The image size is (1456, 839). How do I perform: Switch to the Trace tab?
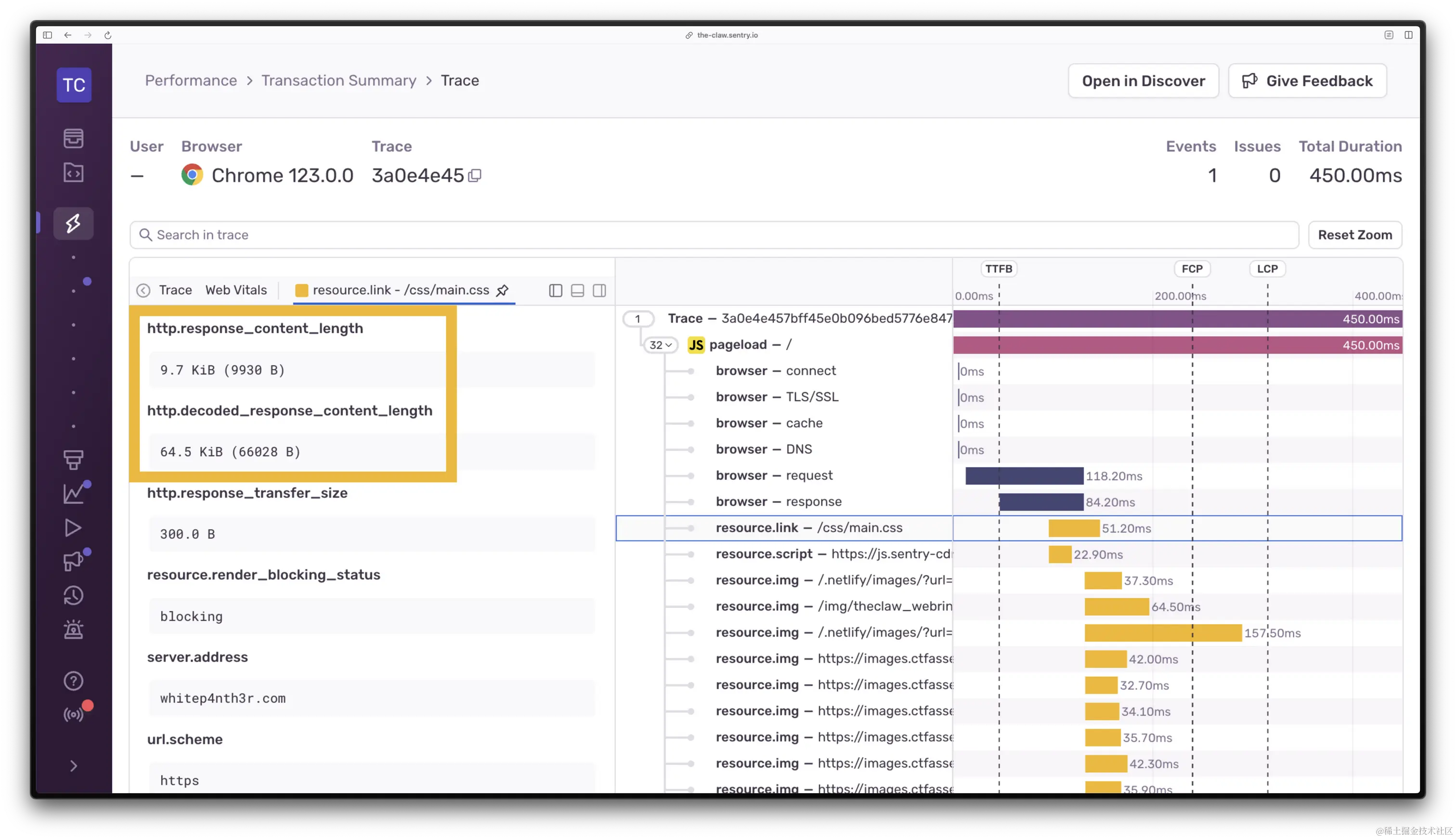coord(175,290)
